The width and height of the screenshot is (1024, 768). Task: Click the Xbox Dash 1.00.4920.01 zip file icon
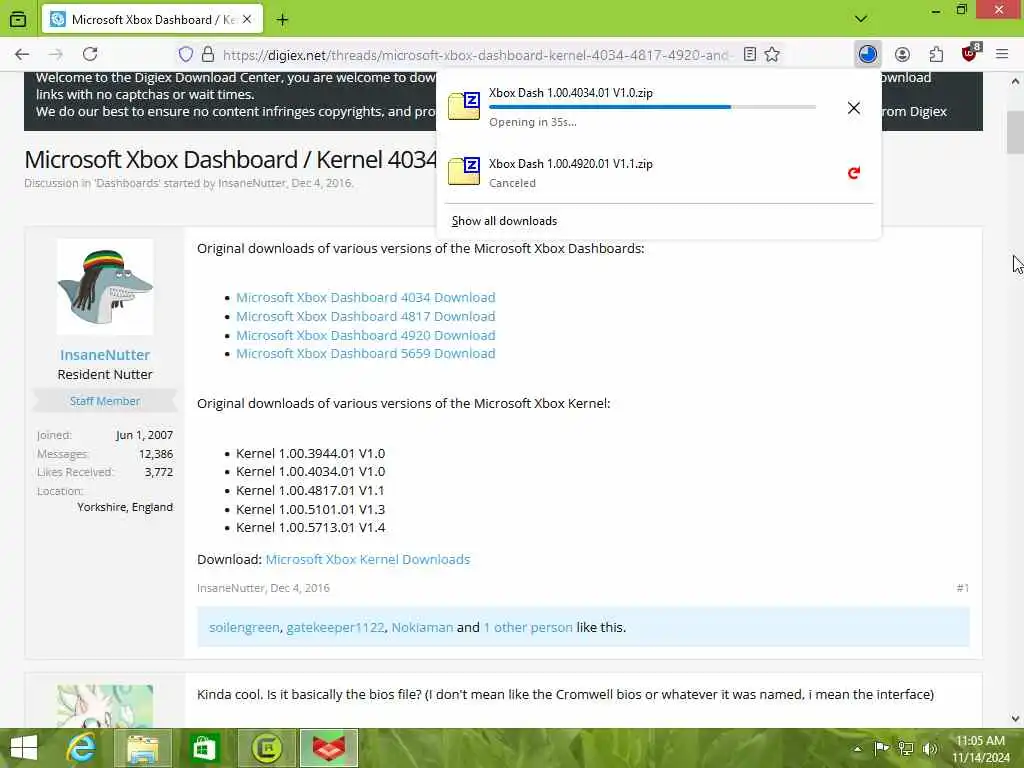[464, 171]
